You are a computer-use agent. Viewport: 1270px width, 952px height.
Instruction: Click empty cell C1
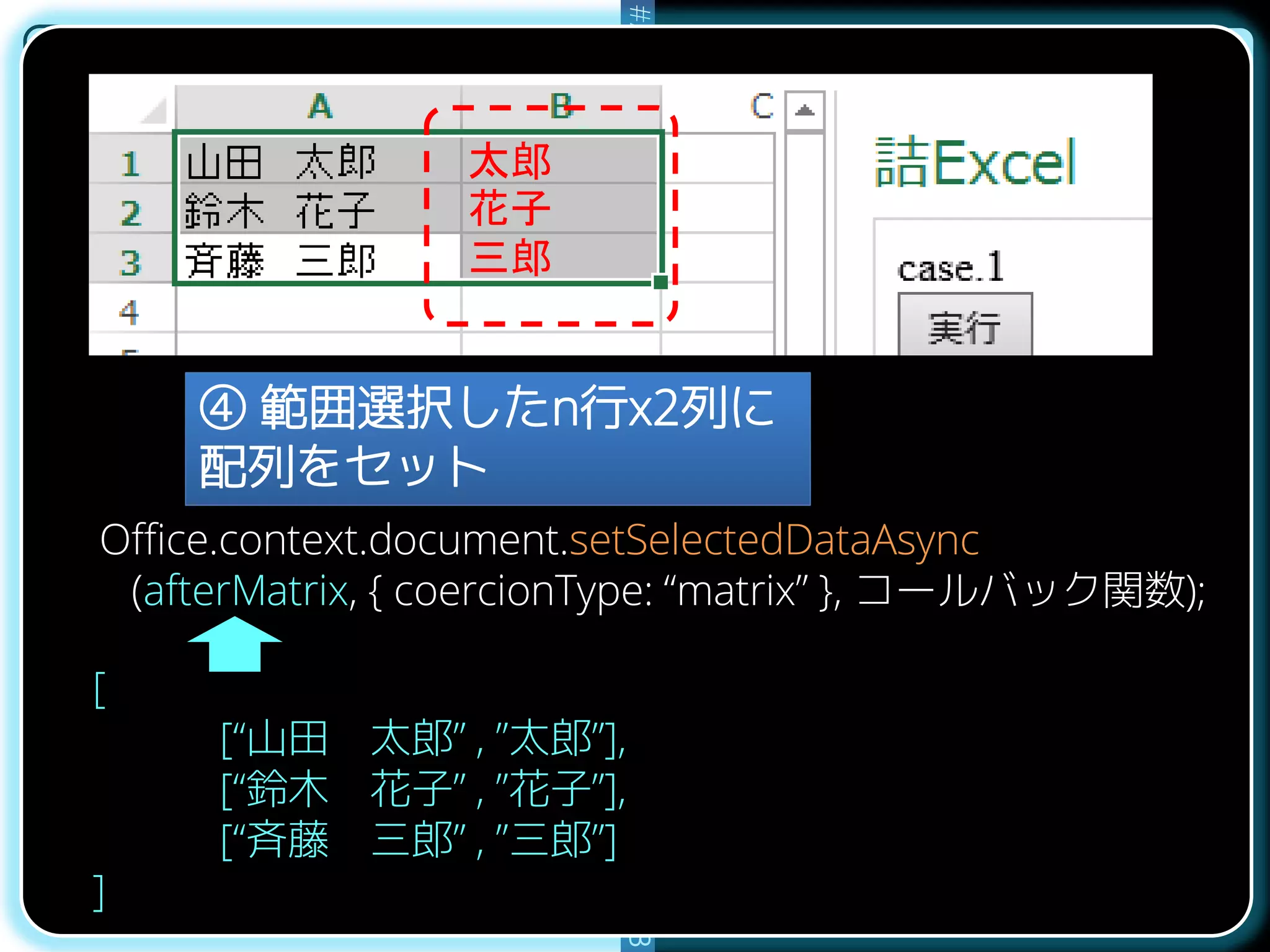[x=718, y=158]
